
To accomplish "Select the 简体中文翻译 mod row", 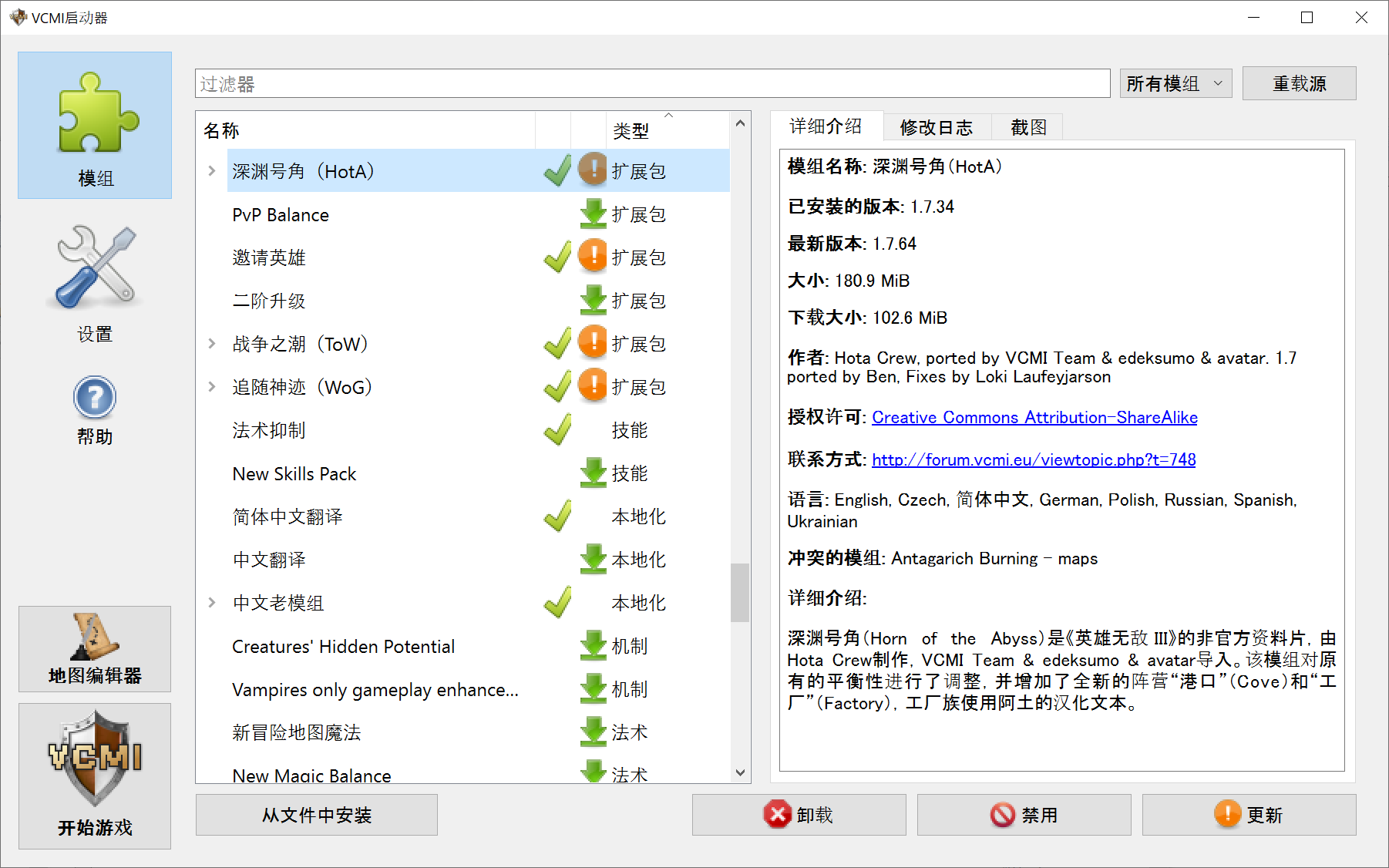I will [x=462, y=516].
